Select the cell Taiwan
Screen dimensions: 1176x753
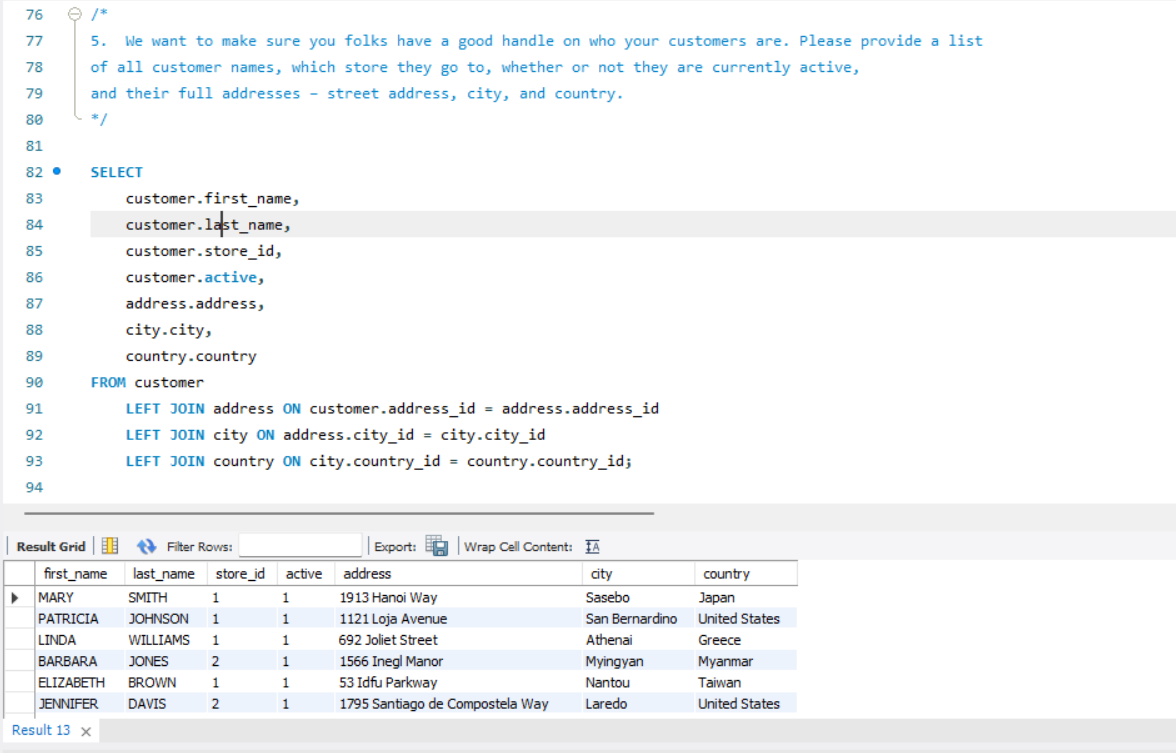(x=746, y=682)
